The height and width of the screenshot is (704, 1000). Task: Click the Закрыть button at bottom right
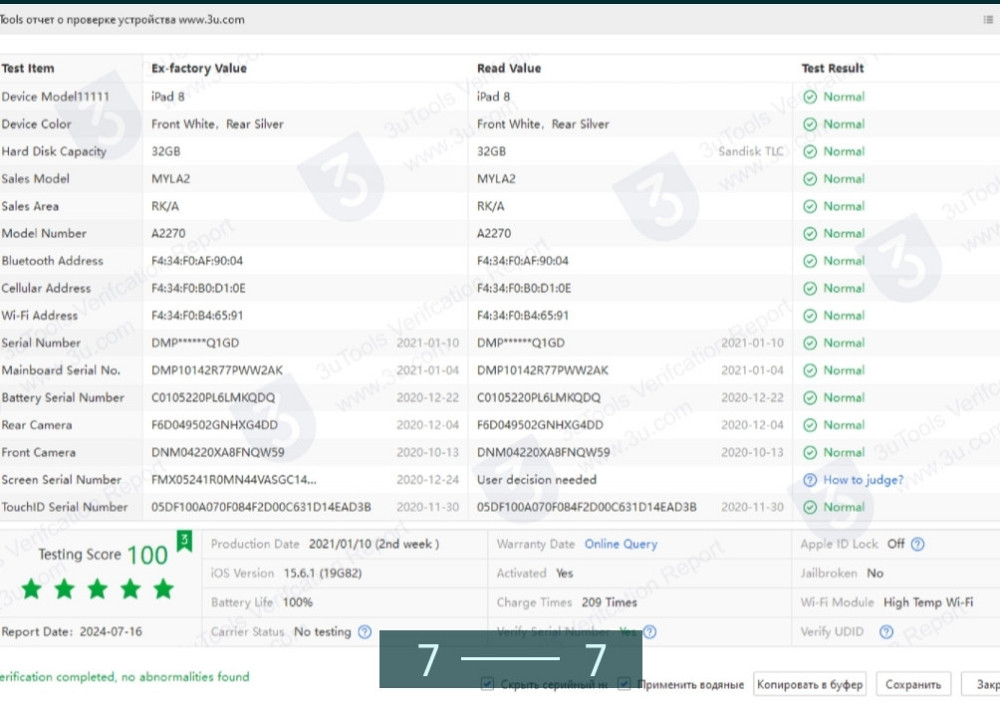[x=985, y=685]
